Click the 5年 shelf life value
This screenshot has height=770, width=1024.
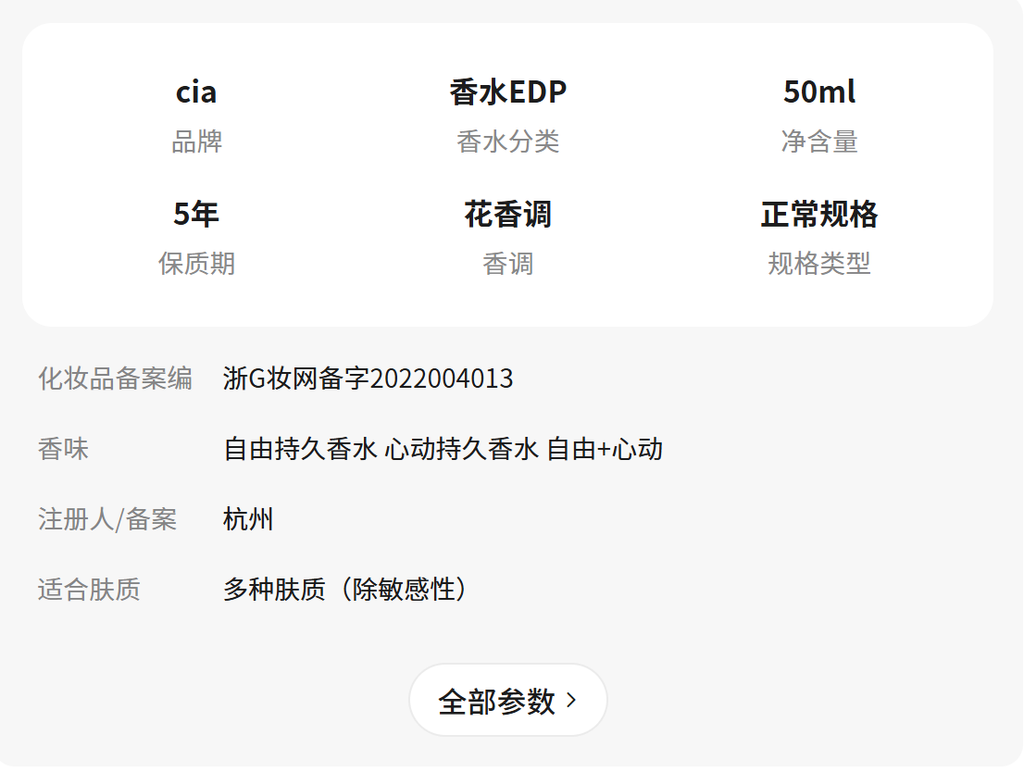point(196,214)
